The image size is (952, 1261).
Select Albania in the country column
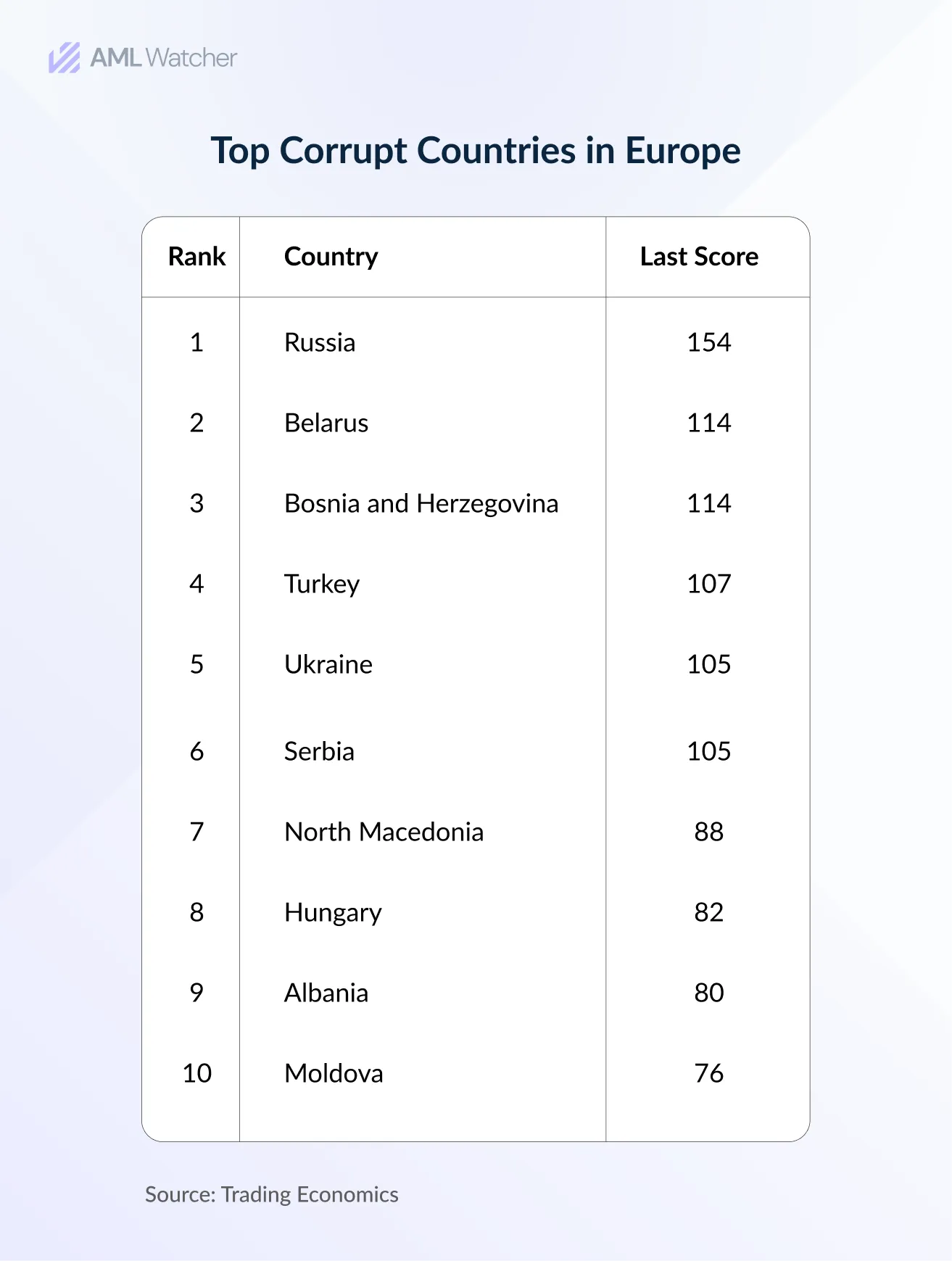pos(326,993)
